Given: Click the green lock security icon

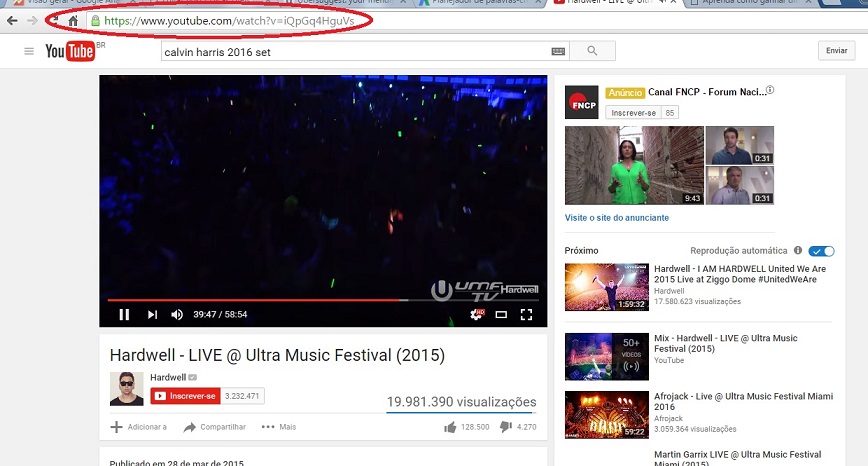Looking at the screenshot, I should tap(95, 21).
